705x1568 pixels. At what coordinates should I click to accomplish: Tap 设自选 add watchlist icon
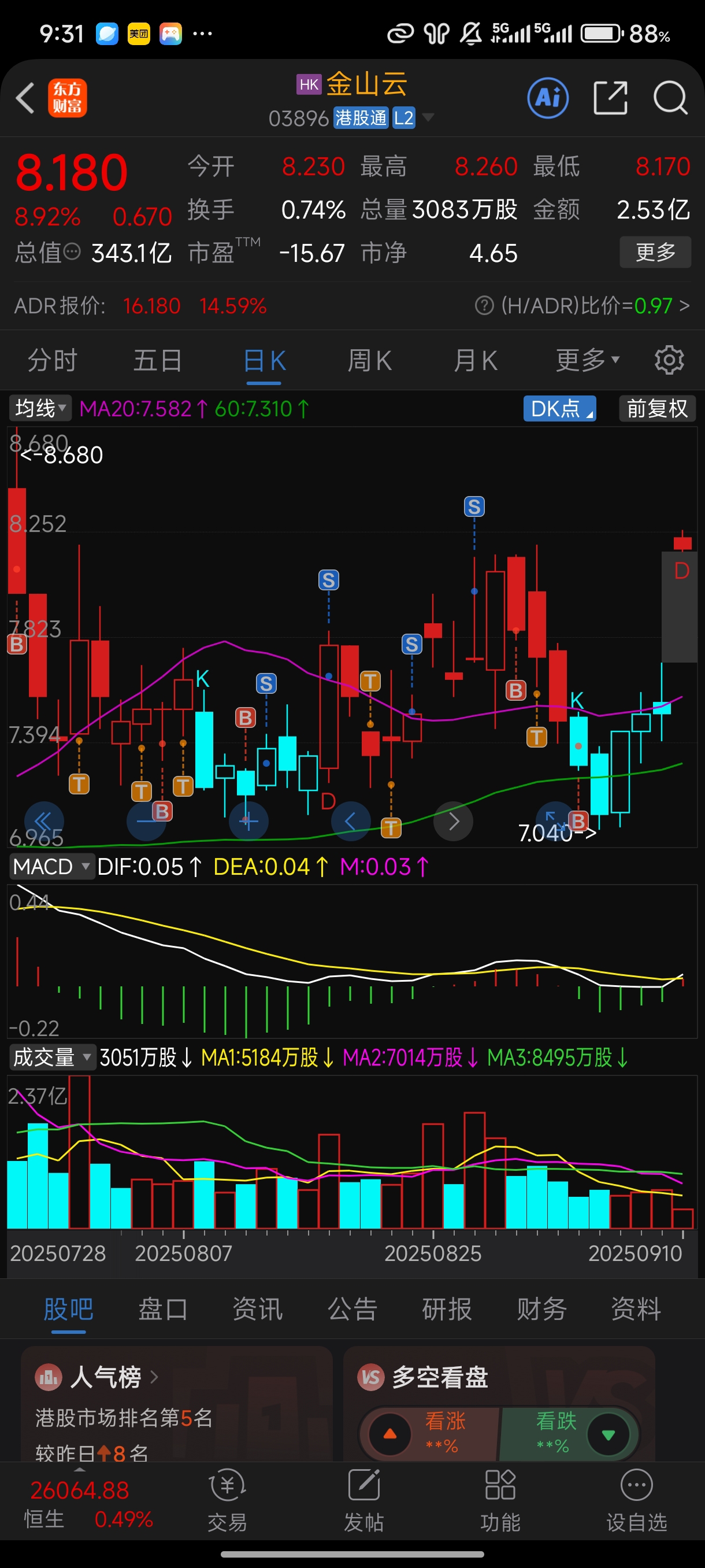(x=636, y=1486)
